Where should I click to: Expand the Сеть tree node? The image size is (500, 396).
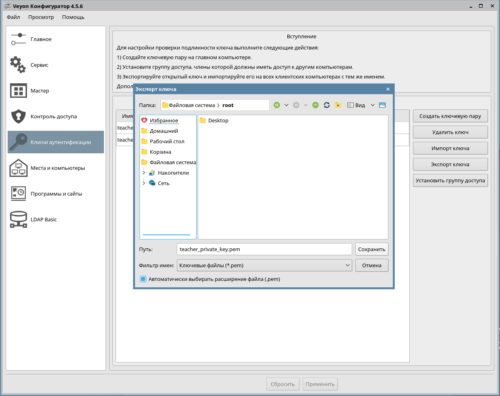point(144,183)
